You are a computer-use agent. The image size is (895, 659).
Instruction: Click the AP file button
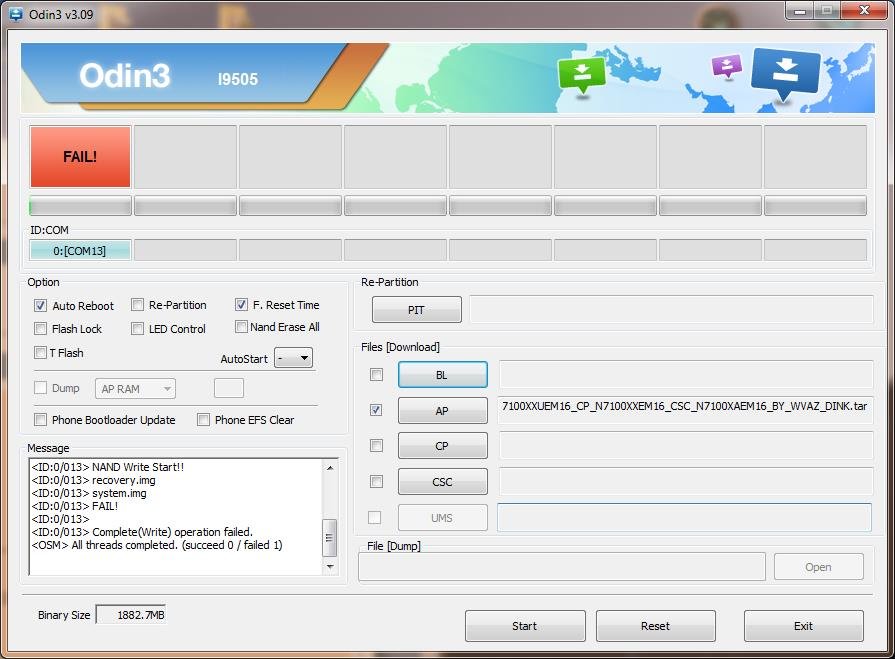442,411
